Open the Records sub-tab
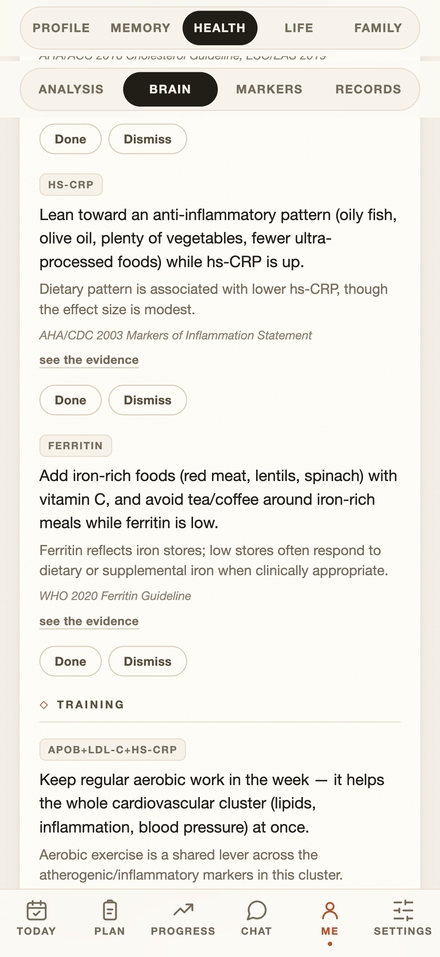 (368, 89)
